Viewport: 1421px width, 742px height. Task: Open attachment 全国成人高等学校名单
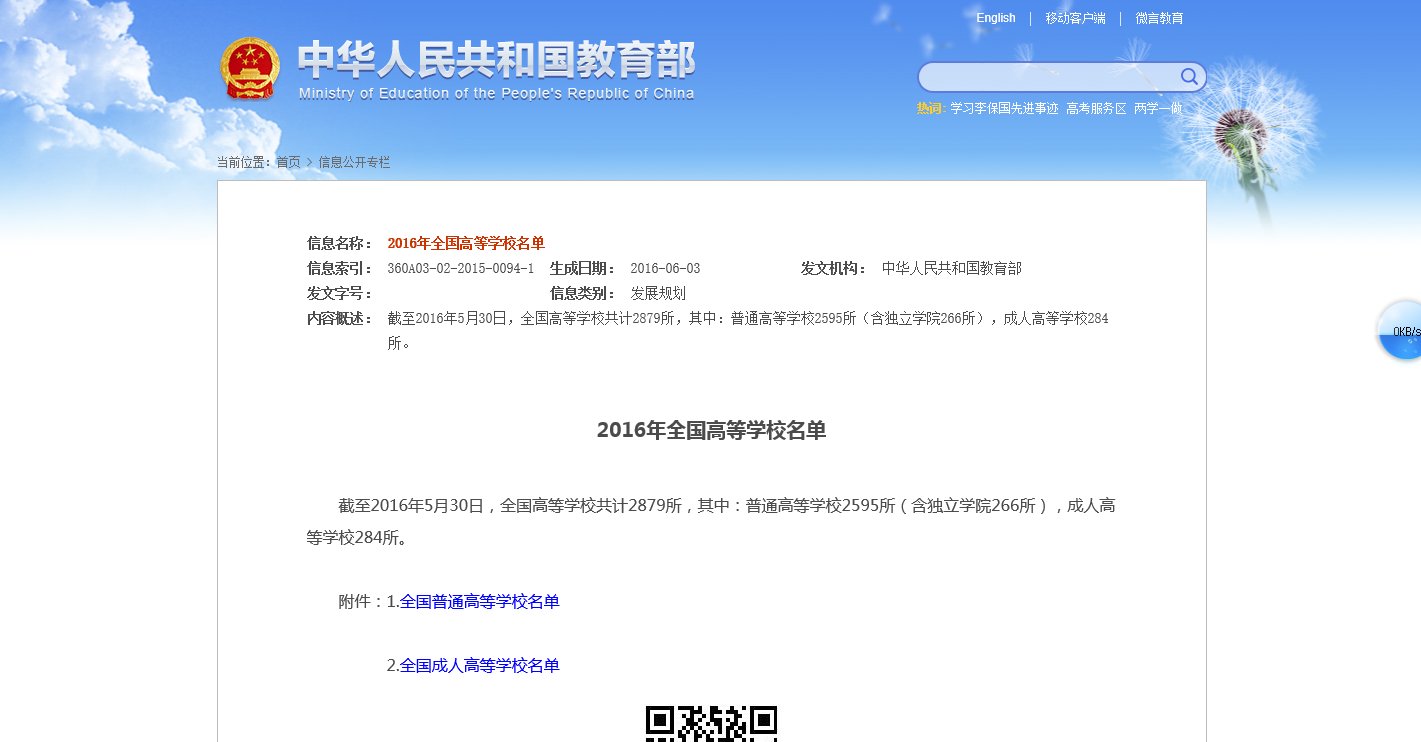point(479,665)
